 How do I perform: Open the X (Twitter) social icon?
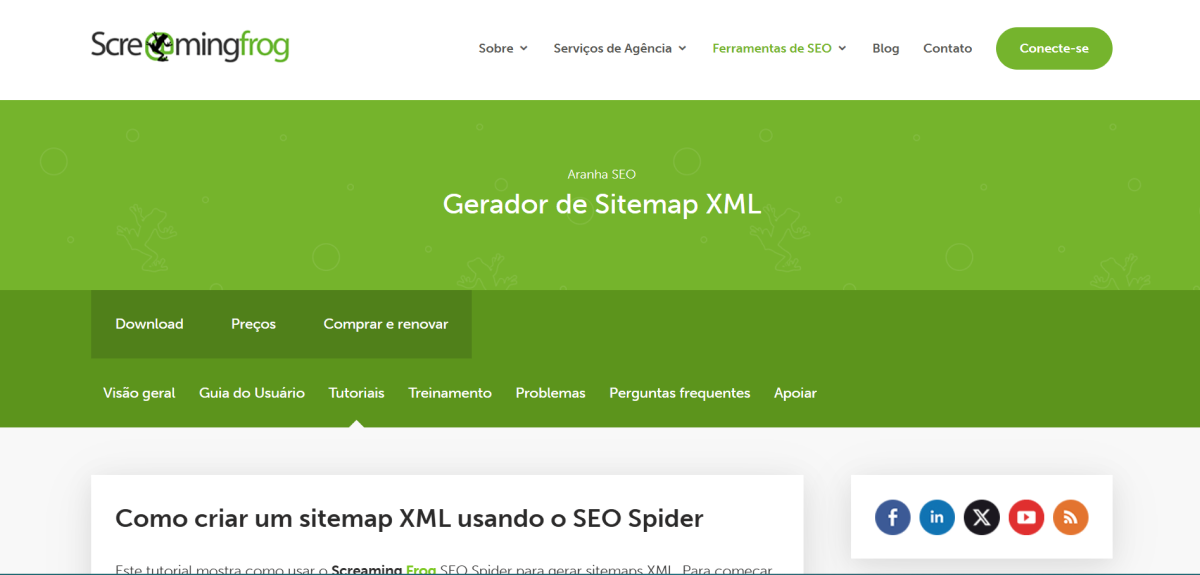point(982,517)
